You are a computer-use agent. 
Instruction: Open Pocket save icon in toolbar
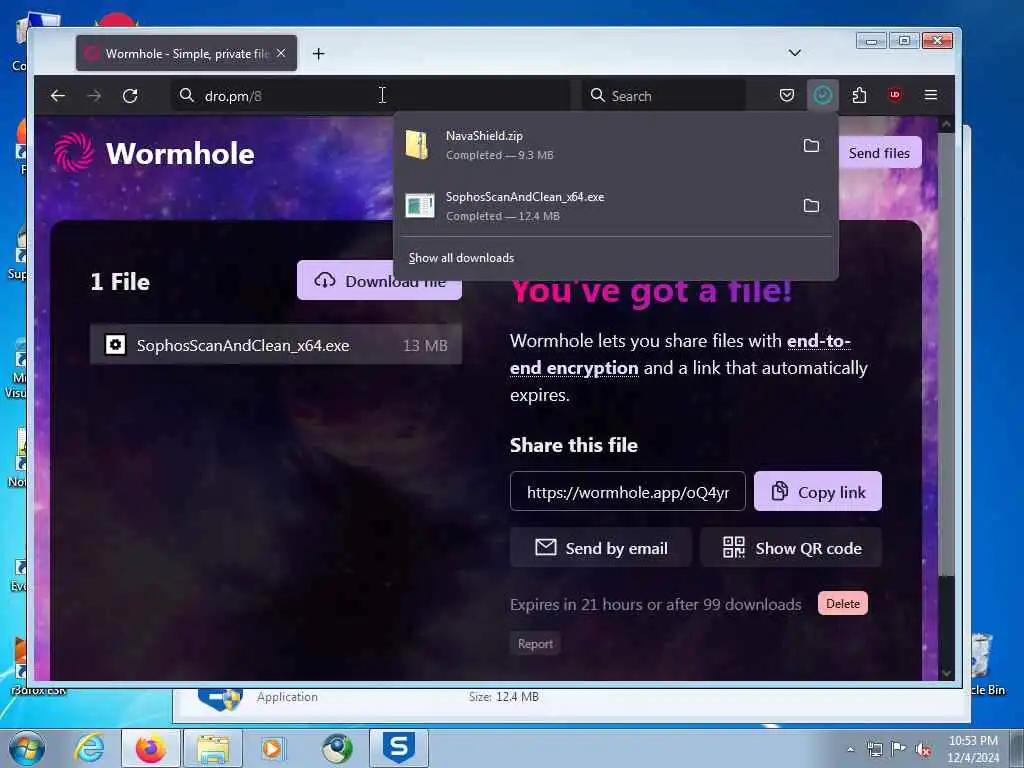click(787, 95)
